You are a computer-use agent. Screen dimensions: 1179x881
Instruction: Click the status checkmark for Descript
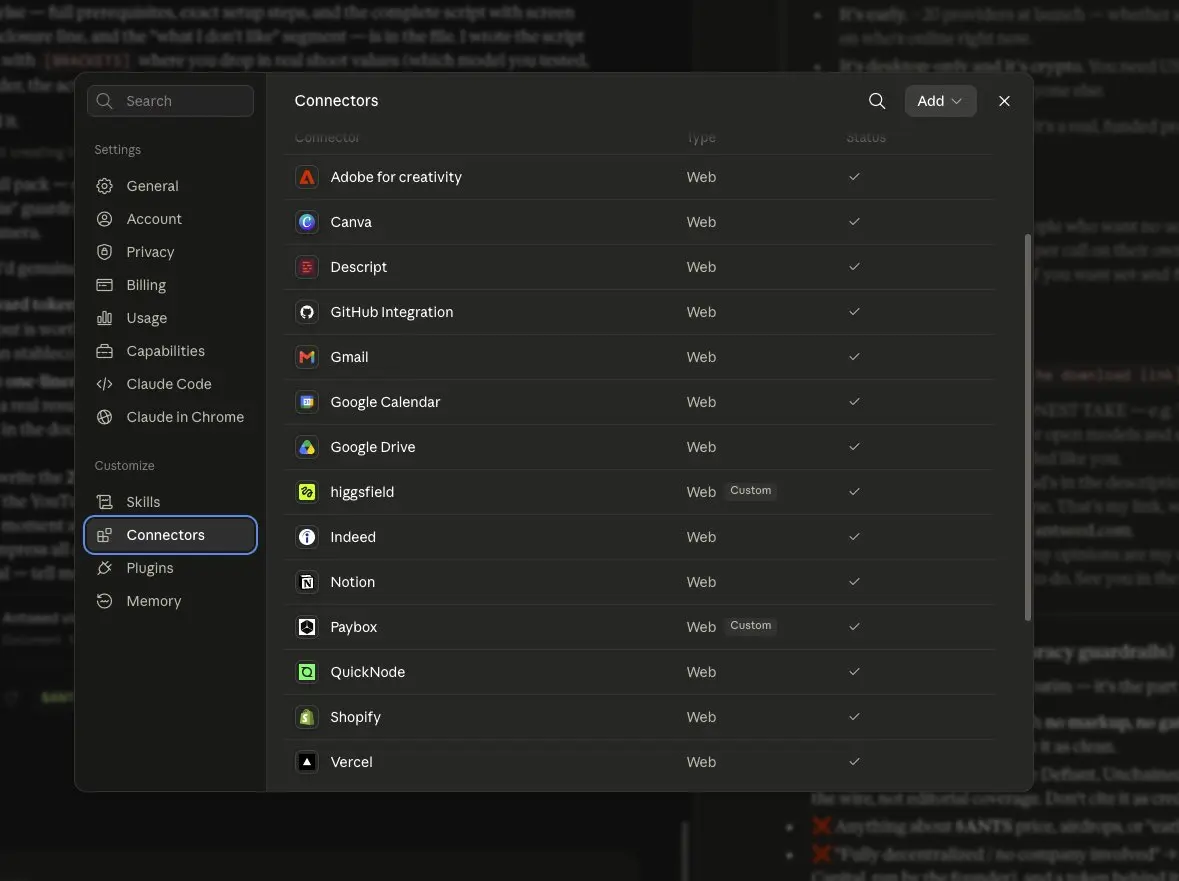pyautogui.click(x=854, y=267)
